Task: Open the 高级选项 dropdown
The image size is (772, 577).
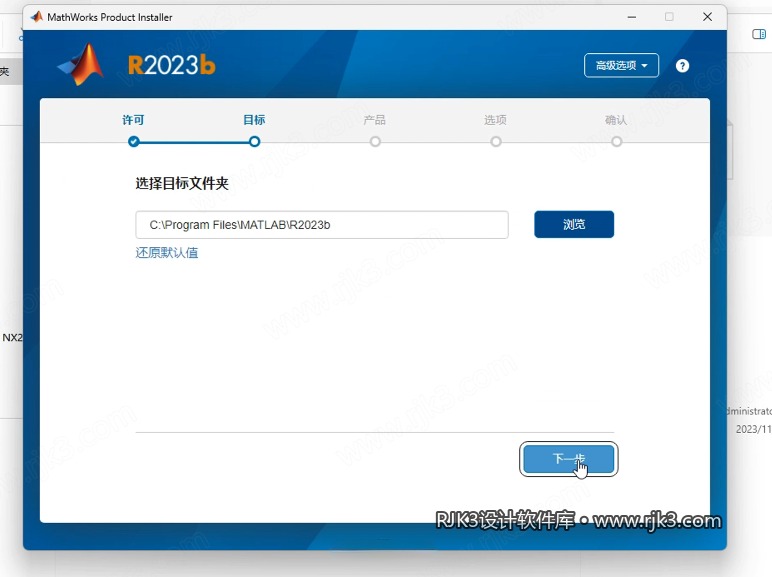Action: pyautogui.click(x=621, y=65)
